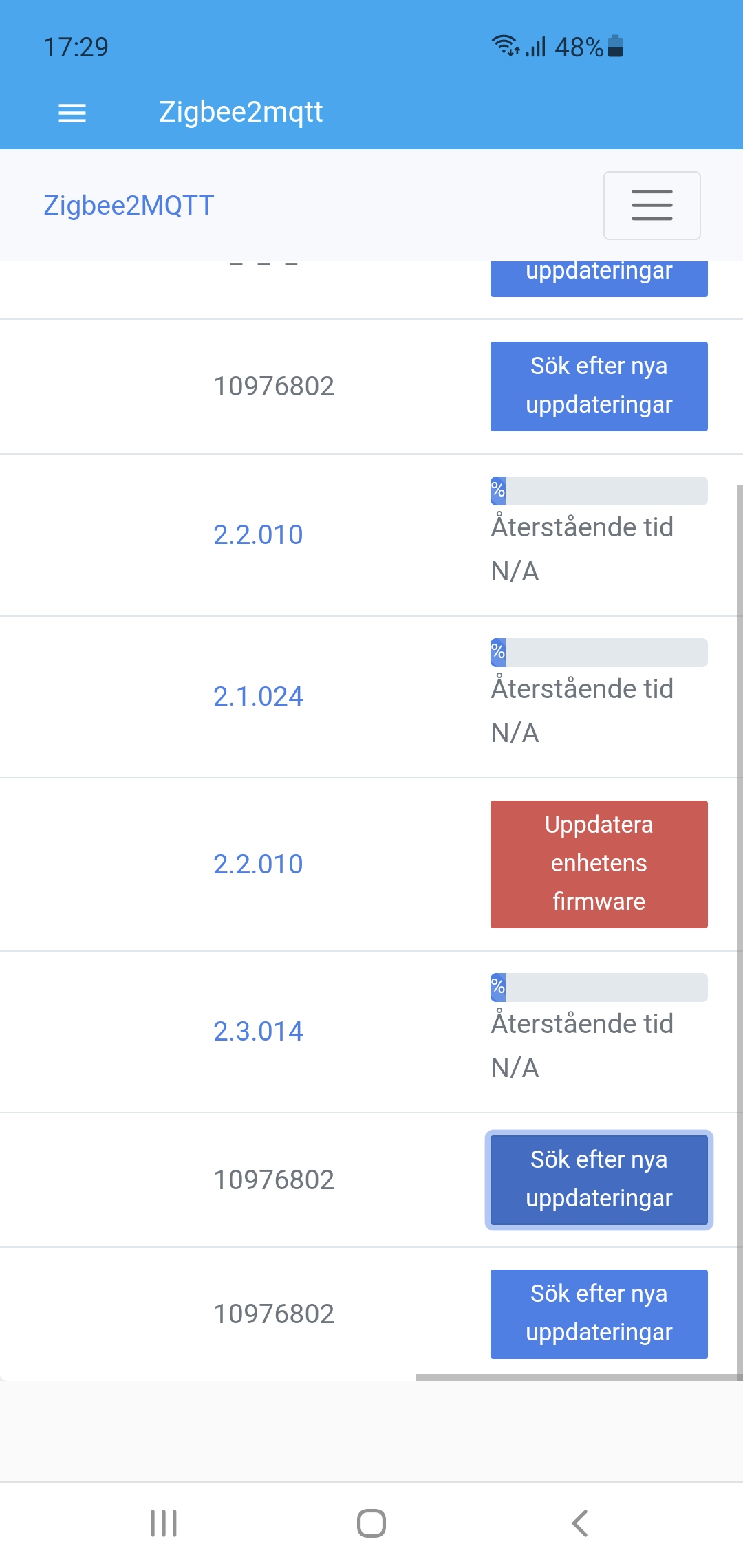Screen dimensions: 743x1568
Task: Tap the Wi-Fi status bar icon
Action: coord(506,47)
